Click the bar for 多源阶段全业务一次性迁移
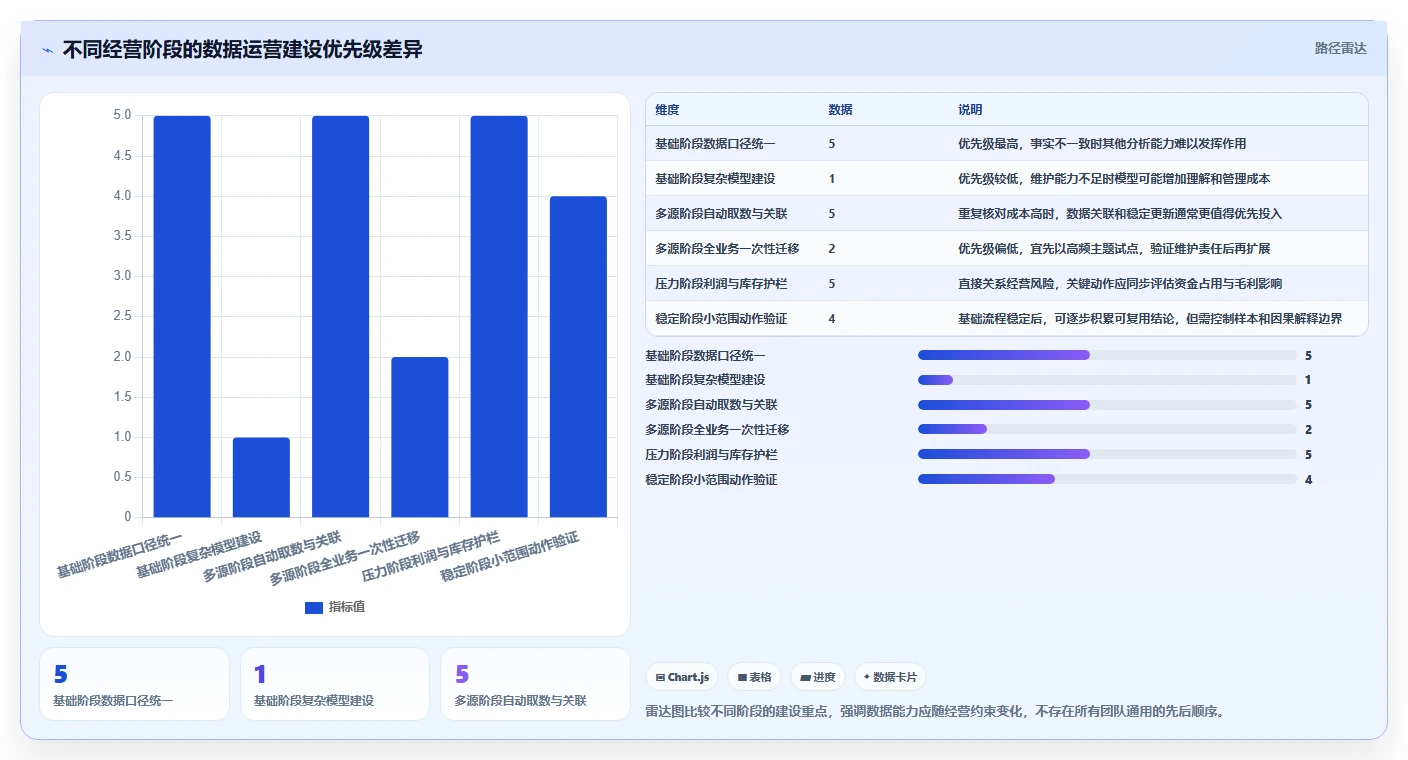The width and height of the screenshot is (1408, 760). click(420, 437)
